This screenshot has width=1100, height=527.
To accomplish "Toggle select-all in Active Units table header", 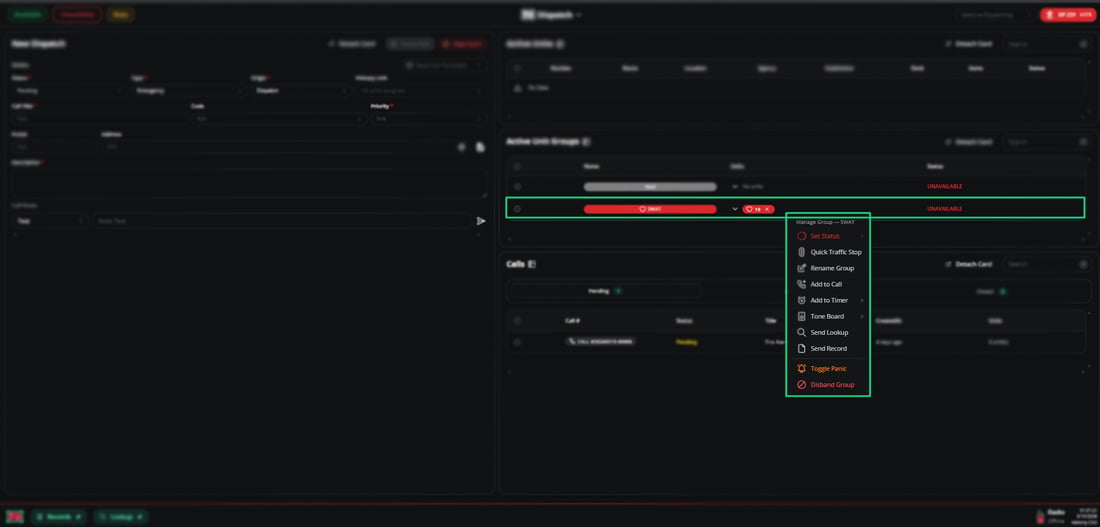I will [x=517, y=68].
